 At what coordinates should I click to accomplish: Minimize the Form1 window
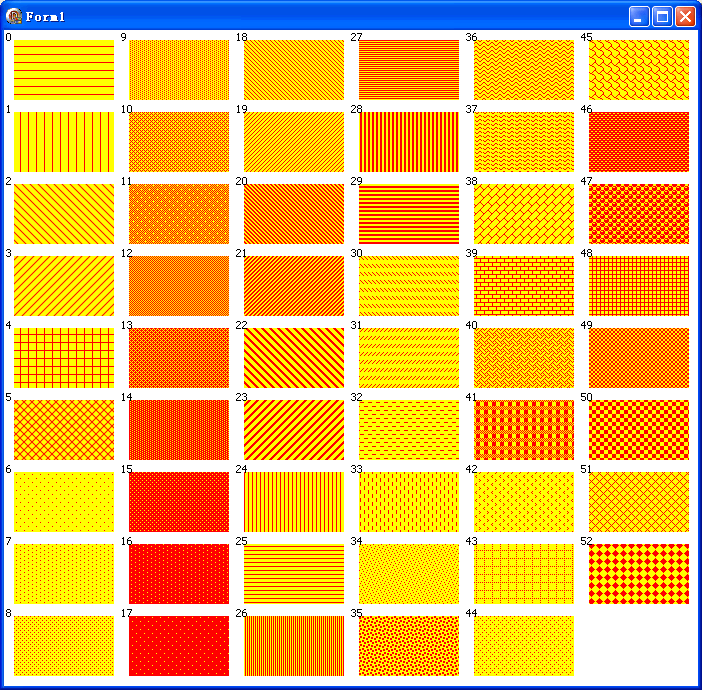[x=639, y=17]
